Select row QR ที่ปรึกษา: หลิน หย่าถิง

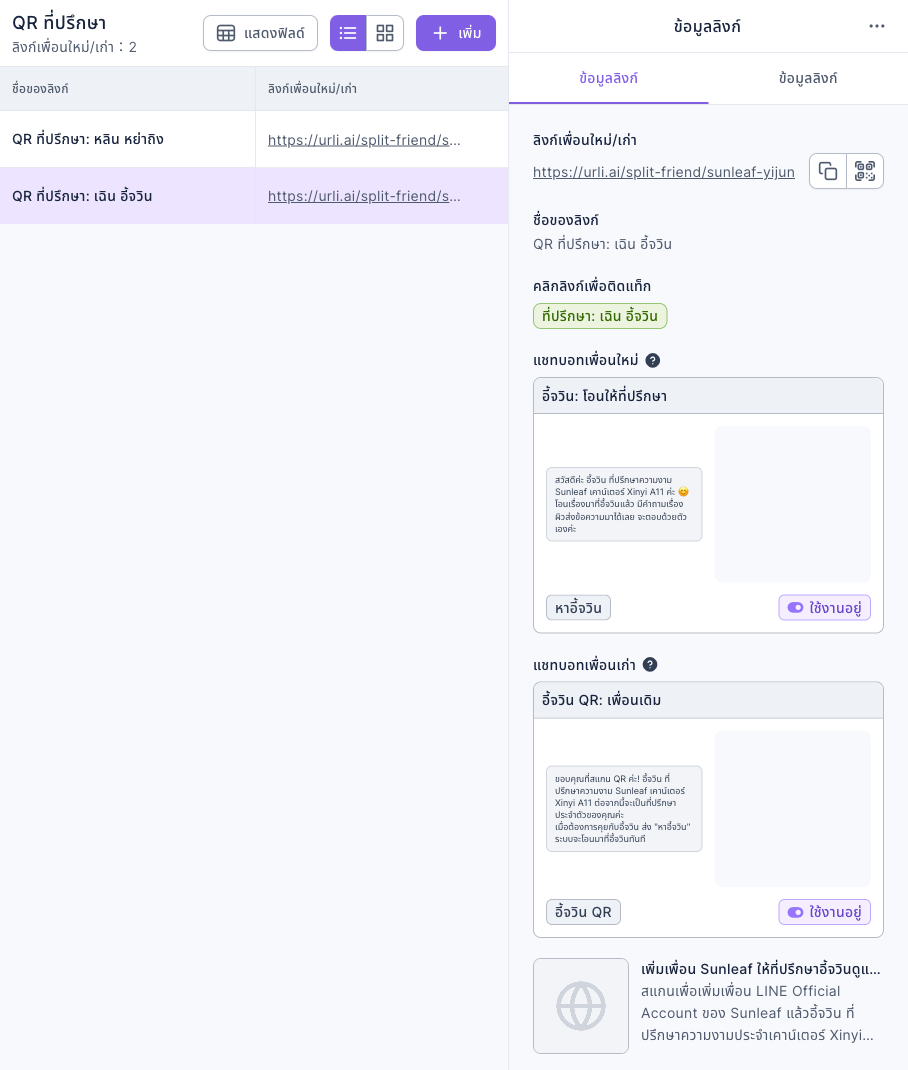pyautogui.click(x=254, y=139)
